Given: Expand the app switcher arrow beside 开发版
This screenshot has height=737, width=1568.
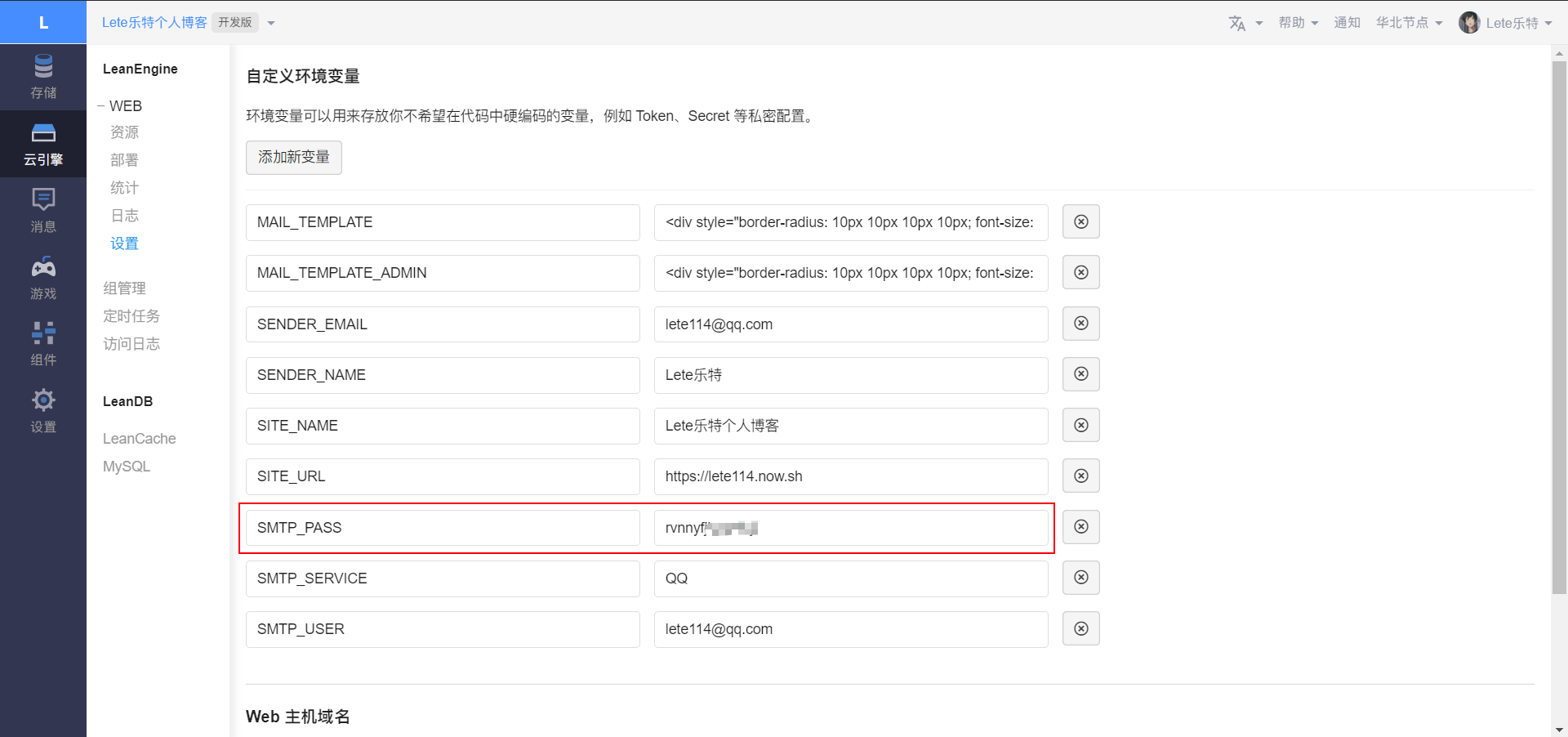Looking at the screenshot, I should point(271,23).
